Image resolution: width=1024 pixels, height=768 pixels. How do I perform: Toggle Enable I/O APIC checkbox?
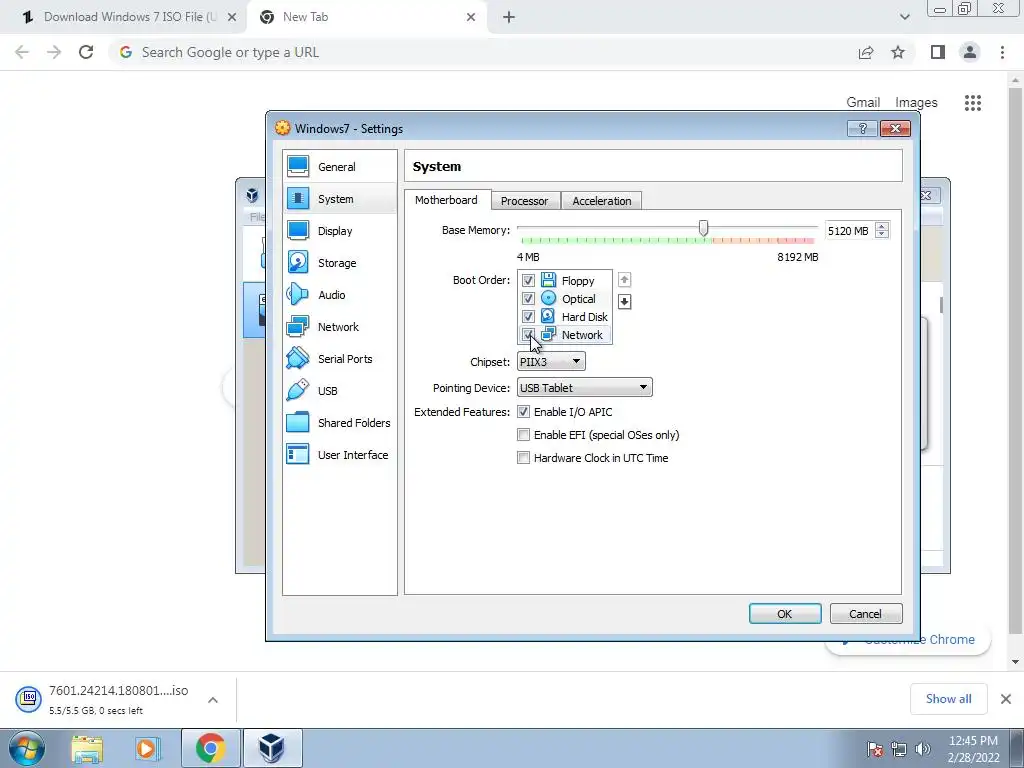[x=523, y=412]
